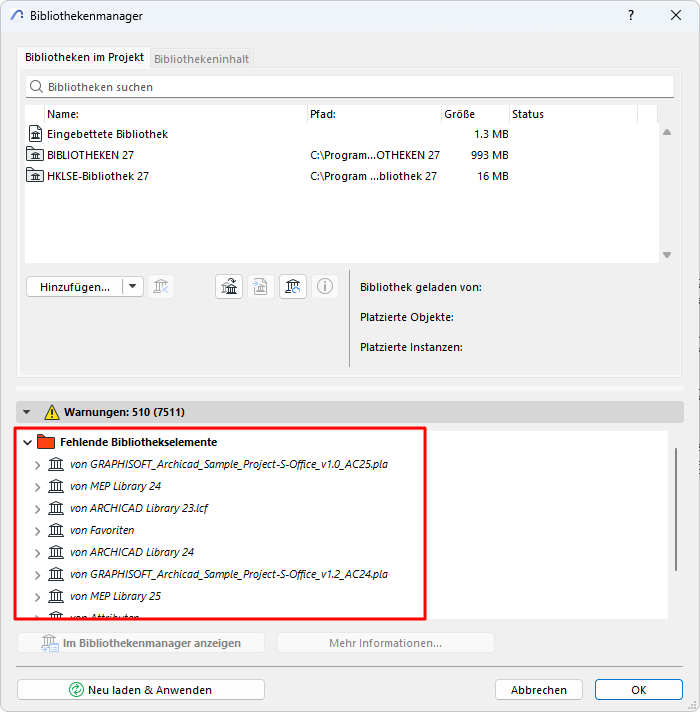This screenshot has height=712, width=700.
Task: Click the library icon of ARCHICAD Library 24
Action: click(56, 552)
